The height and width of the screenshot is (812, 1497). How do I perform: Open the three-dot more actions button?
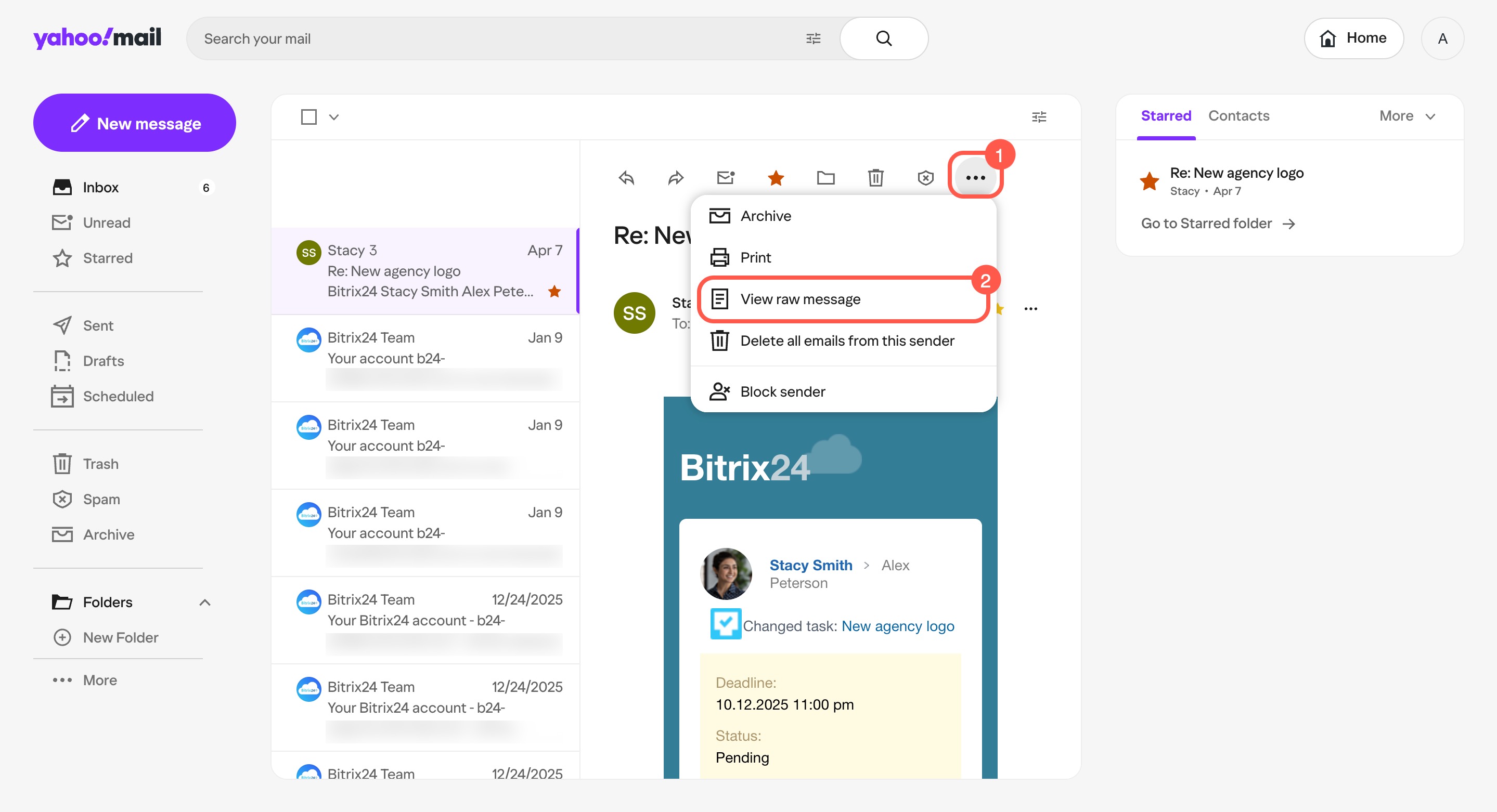point(975,178)
